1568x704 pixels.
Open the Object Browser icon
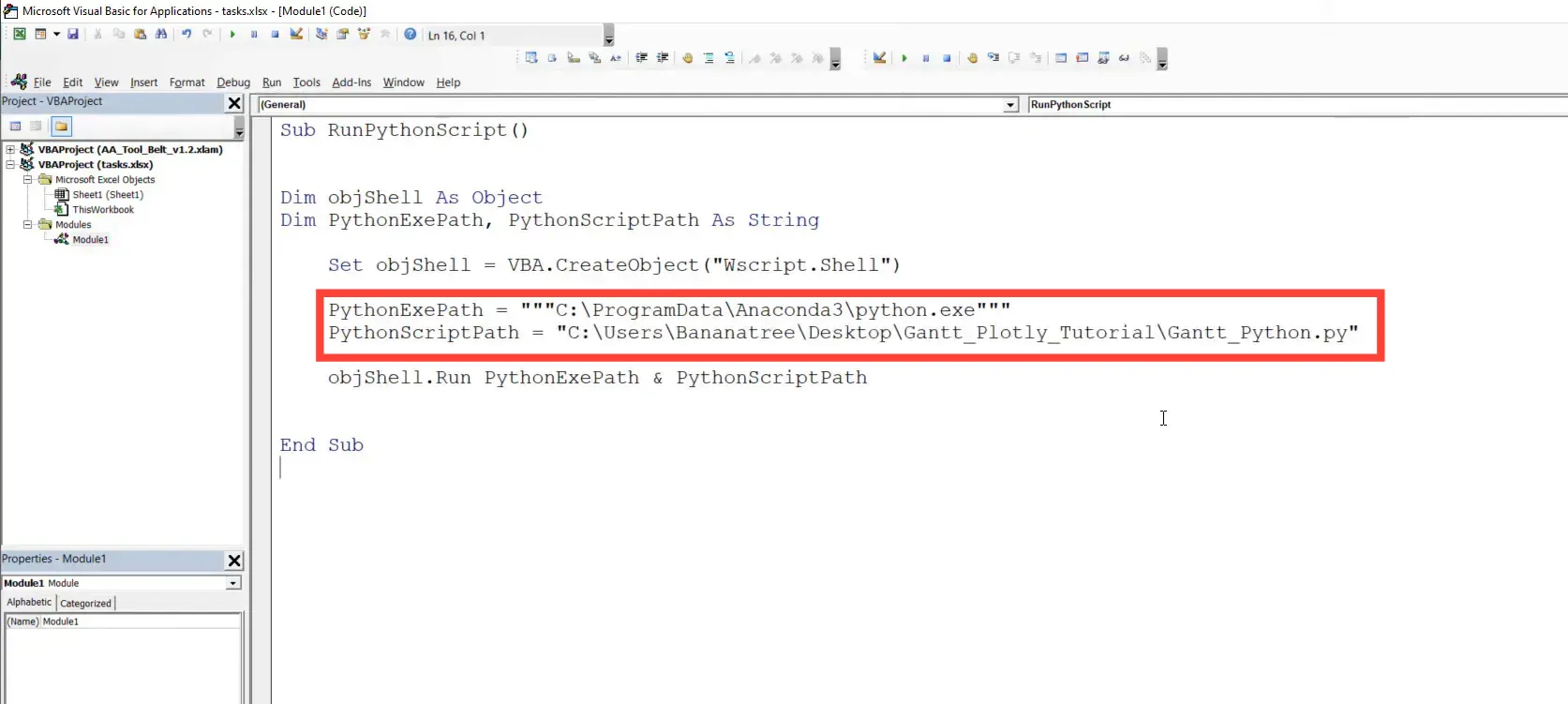pyautogui.click(x=364, y=34)
